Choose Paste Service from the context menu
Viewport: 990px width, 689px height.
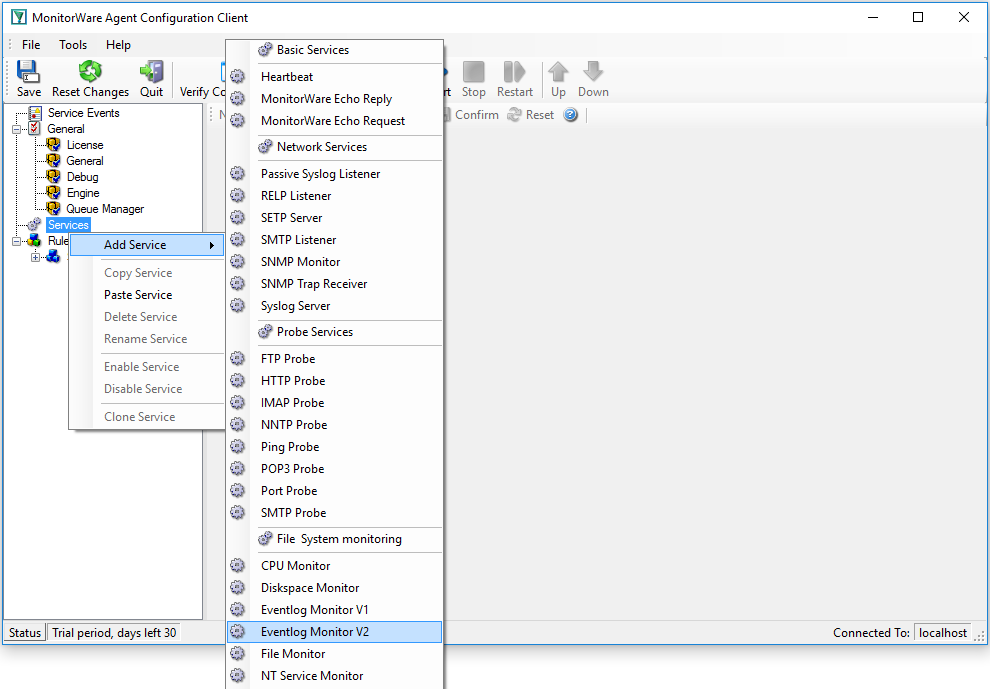pyautogui.click(x=147, y=295)
